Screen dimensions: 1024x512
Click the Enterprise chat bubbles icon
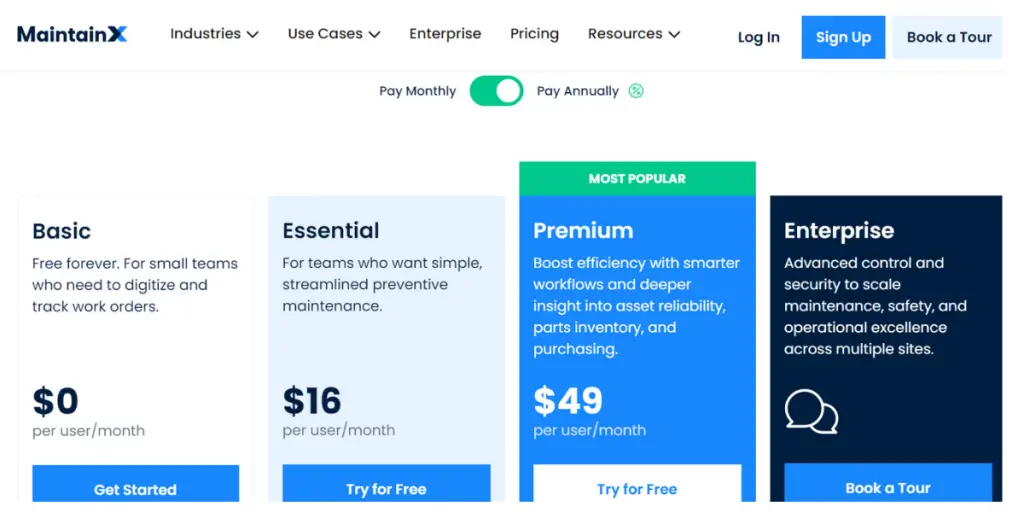click(811, 411)
